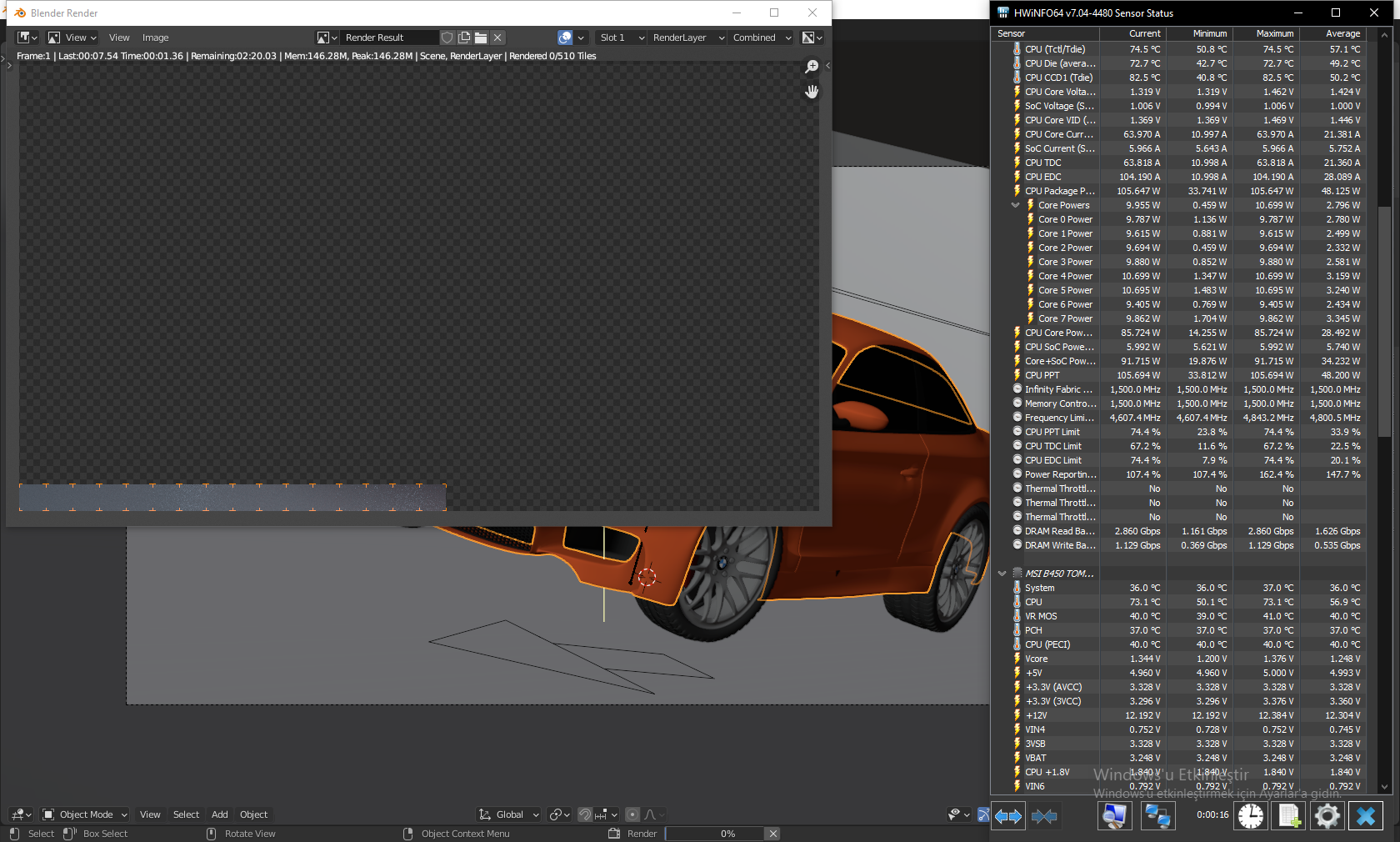Click the render progress bar showing 0%
The width and height of the screenshot is (1400, 842).
point(714,834)
